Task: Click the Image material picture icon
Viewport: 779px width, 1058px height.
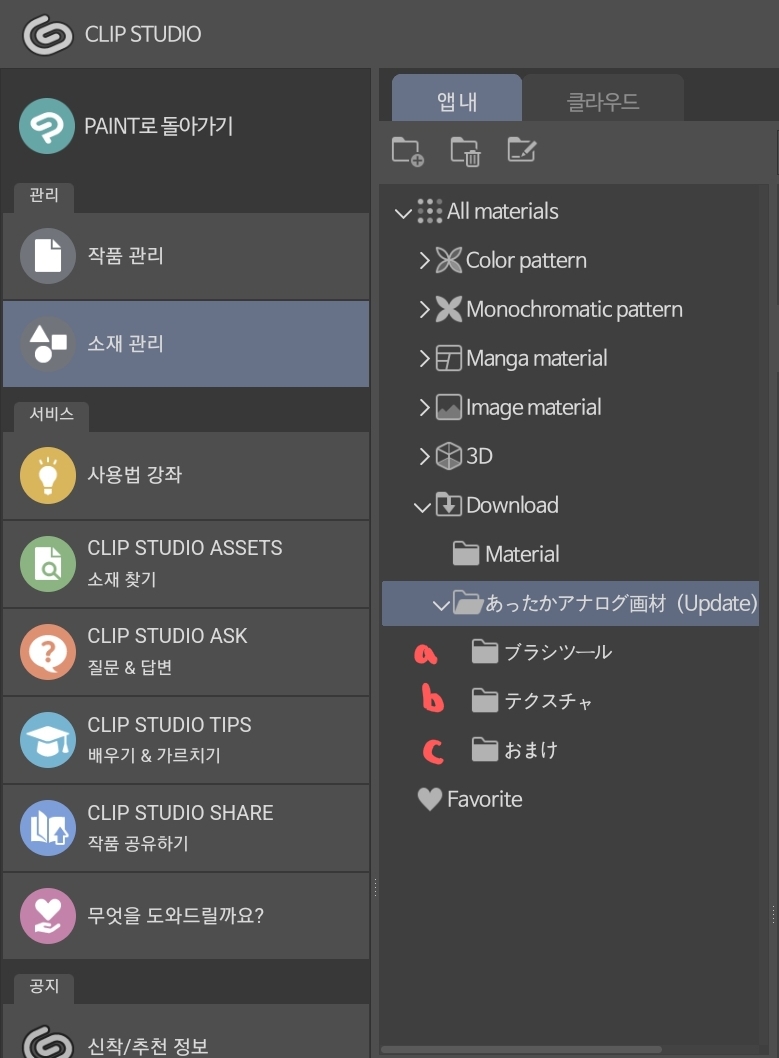Action: [449, 408]
